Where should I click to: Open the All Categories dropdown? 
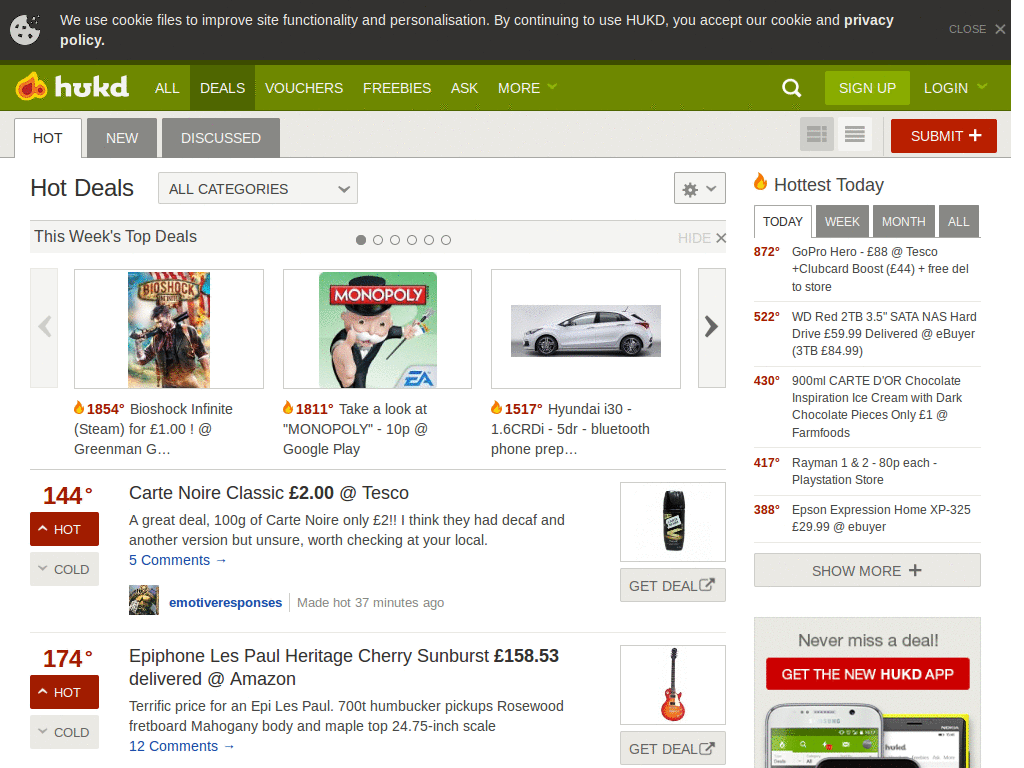258,189
